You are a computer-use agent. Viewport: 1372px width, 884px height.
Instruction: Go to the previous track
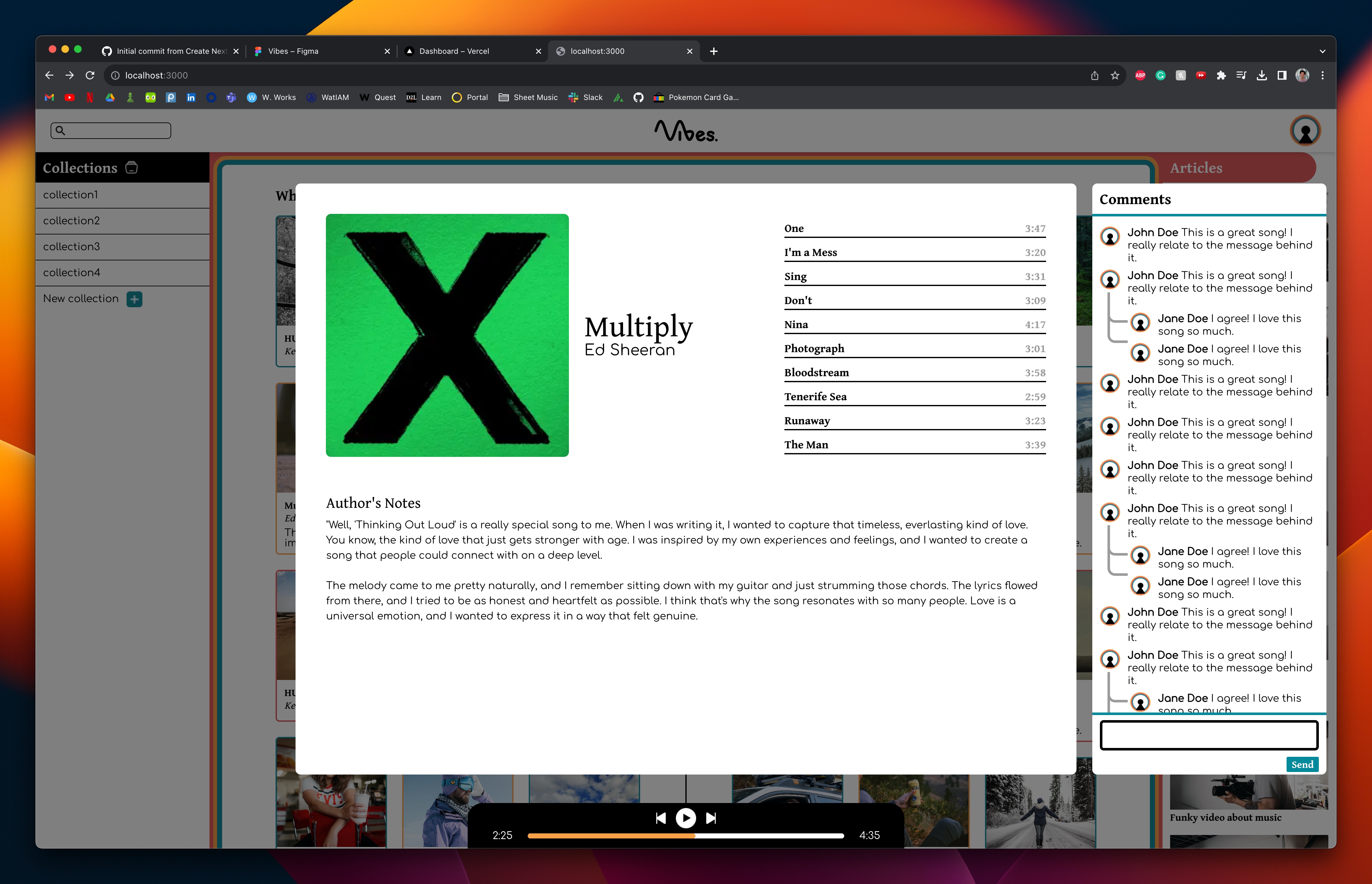(661, 818)
